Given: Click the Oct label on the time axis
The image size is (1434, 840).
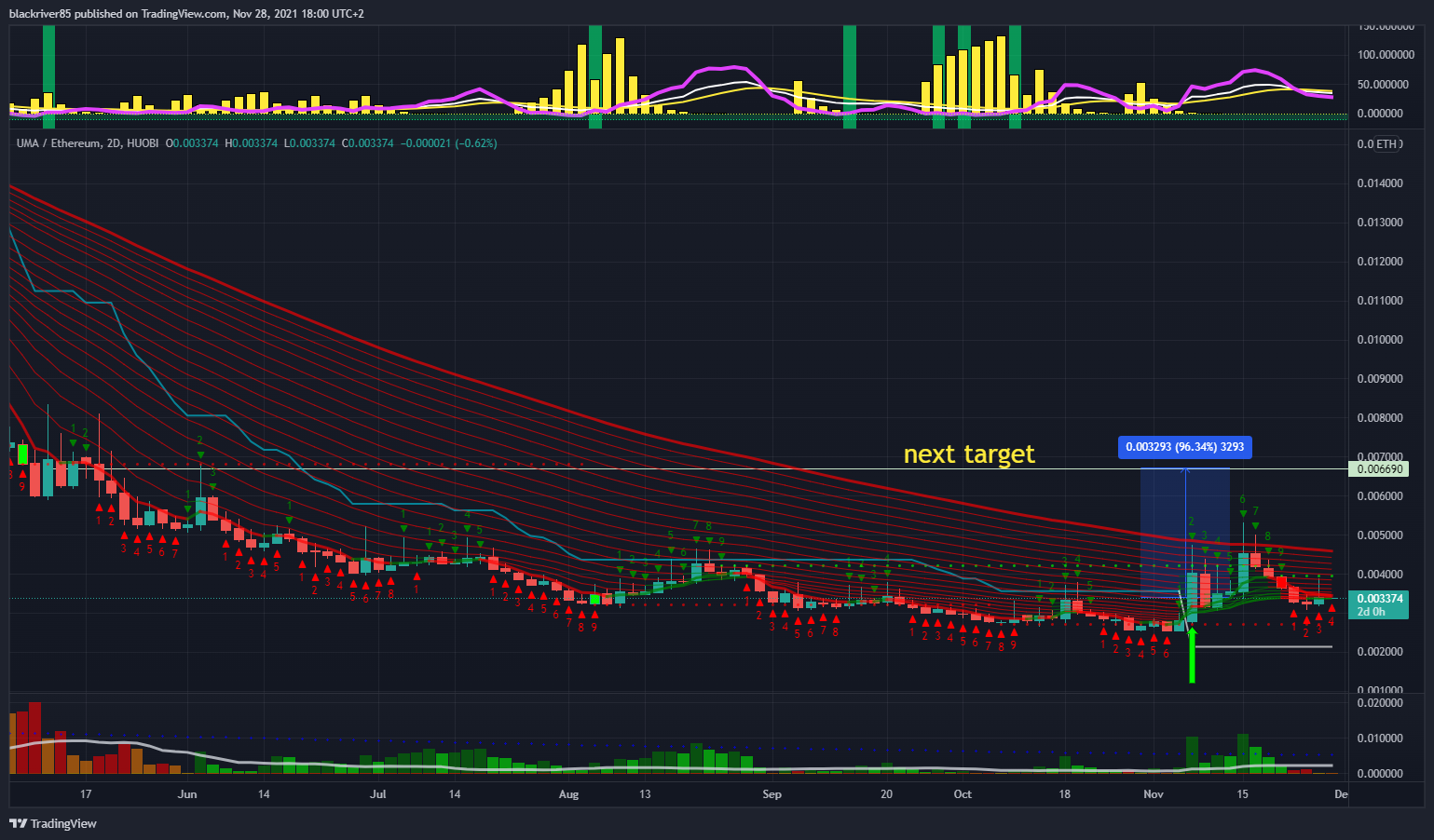Looking at the screenshot, I should coord(963,794).
